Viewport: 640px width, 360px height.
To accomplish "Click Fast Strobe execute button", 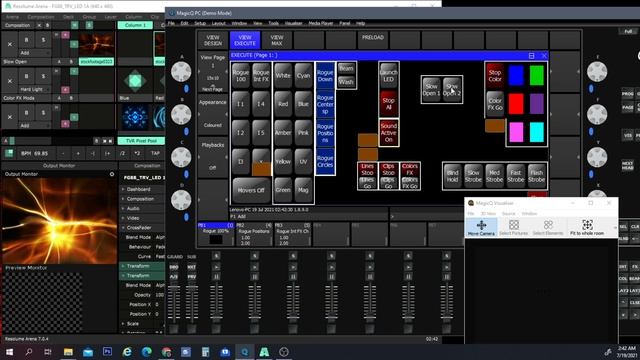I will click(x=516, y=176).
